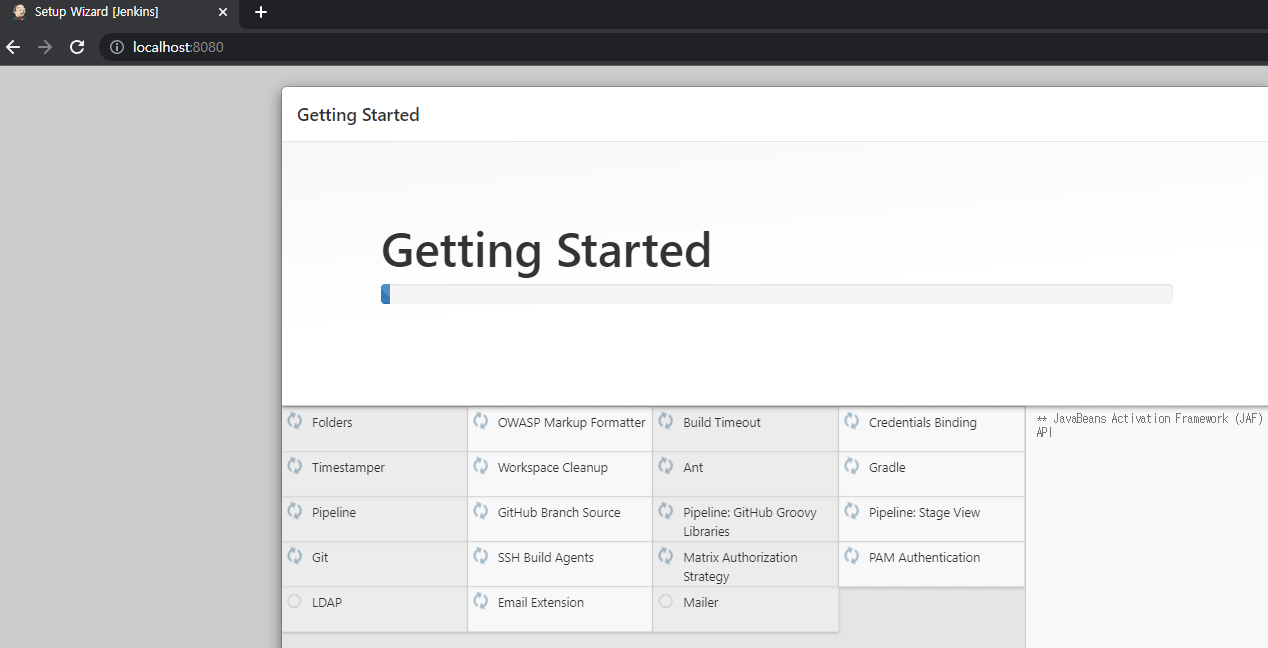This screenshot has height=648, width=1268.
Task: Click the SSH Build Agents label
Action: [546, 558]
